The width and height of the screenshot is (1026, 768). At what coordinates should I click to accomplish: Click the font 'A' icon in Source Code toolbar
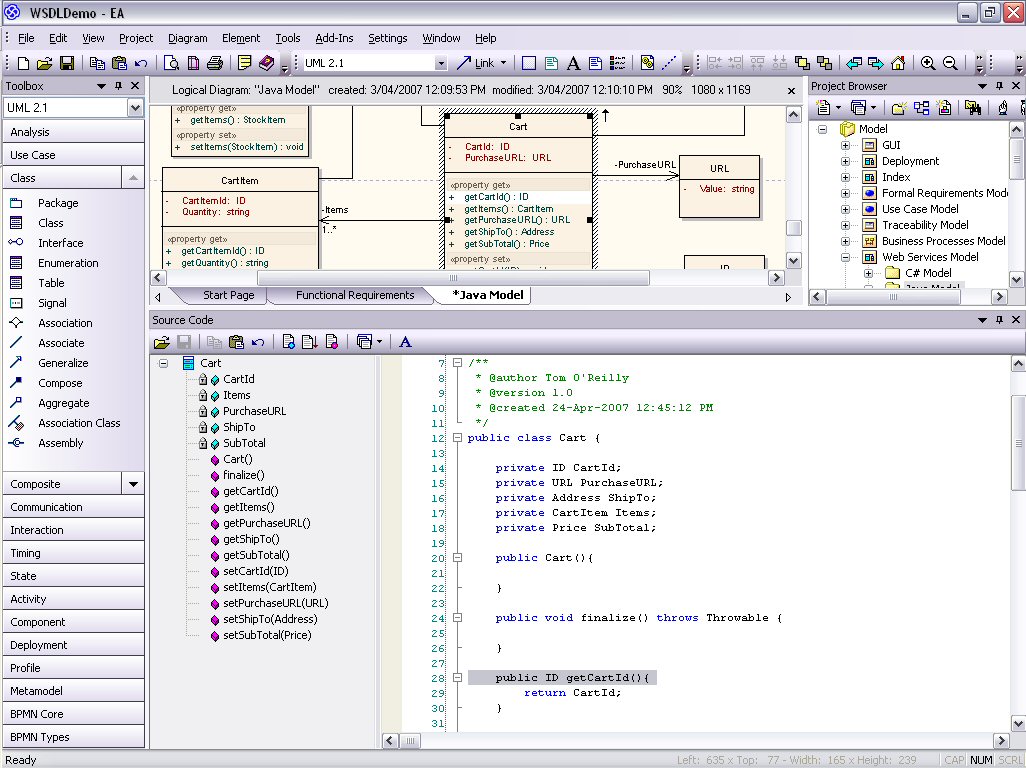pos(405,342)
